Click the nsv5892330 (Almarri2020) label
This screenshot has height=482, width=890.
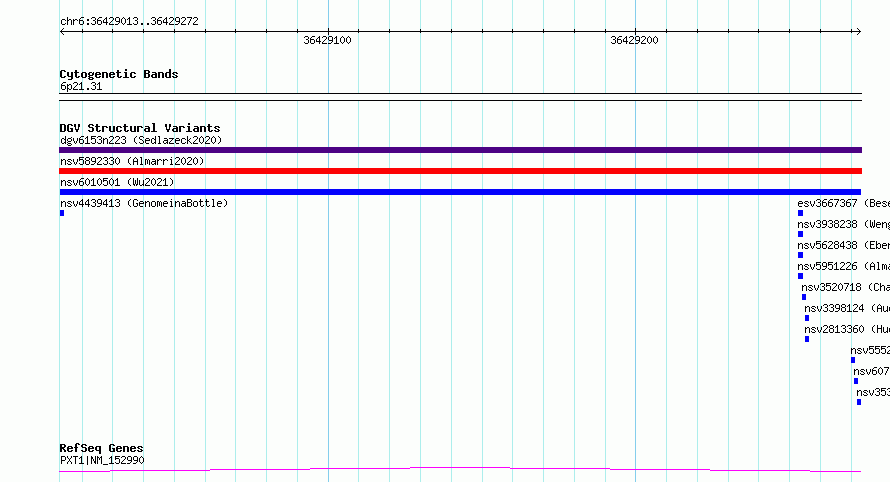[132, 161]
